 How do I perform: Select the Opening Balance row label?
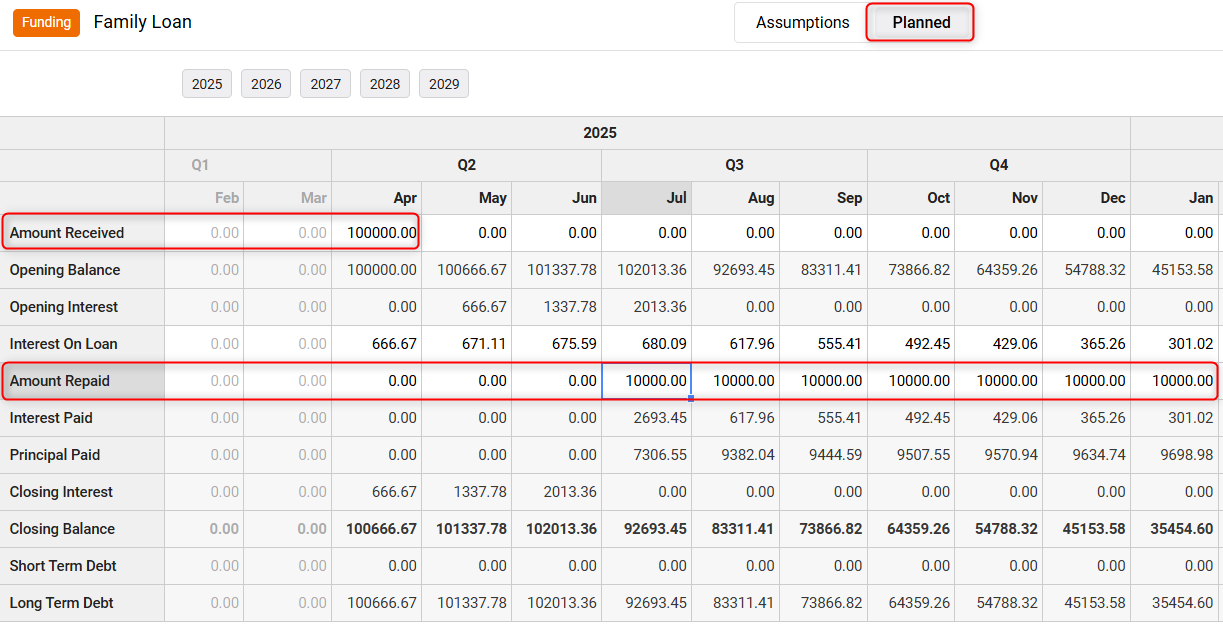coord(82,270)
